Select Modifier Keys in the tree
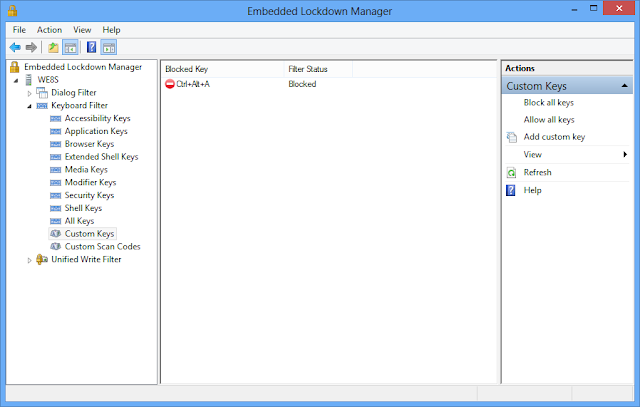Screen dimensions: 640x407 (x=90, y=182)
